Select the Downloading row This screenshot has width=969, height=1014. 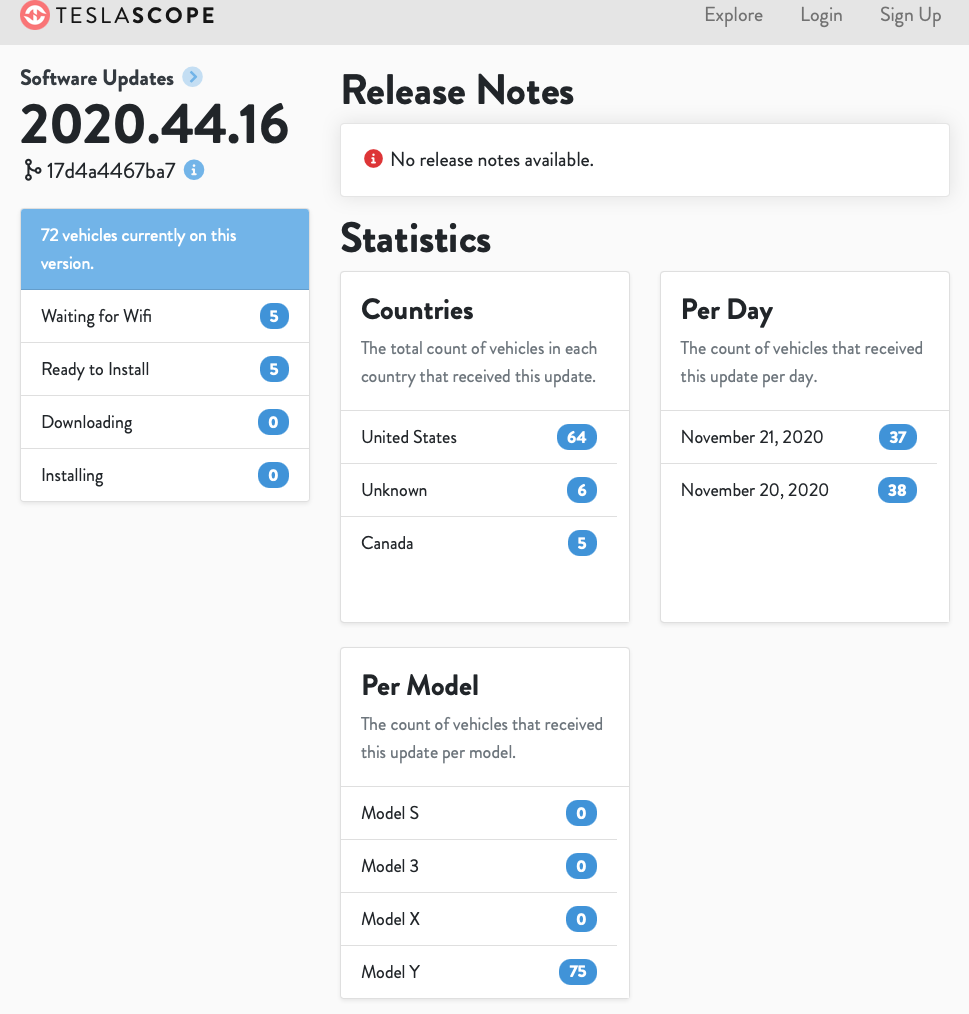(x=165, y=422)
